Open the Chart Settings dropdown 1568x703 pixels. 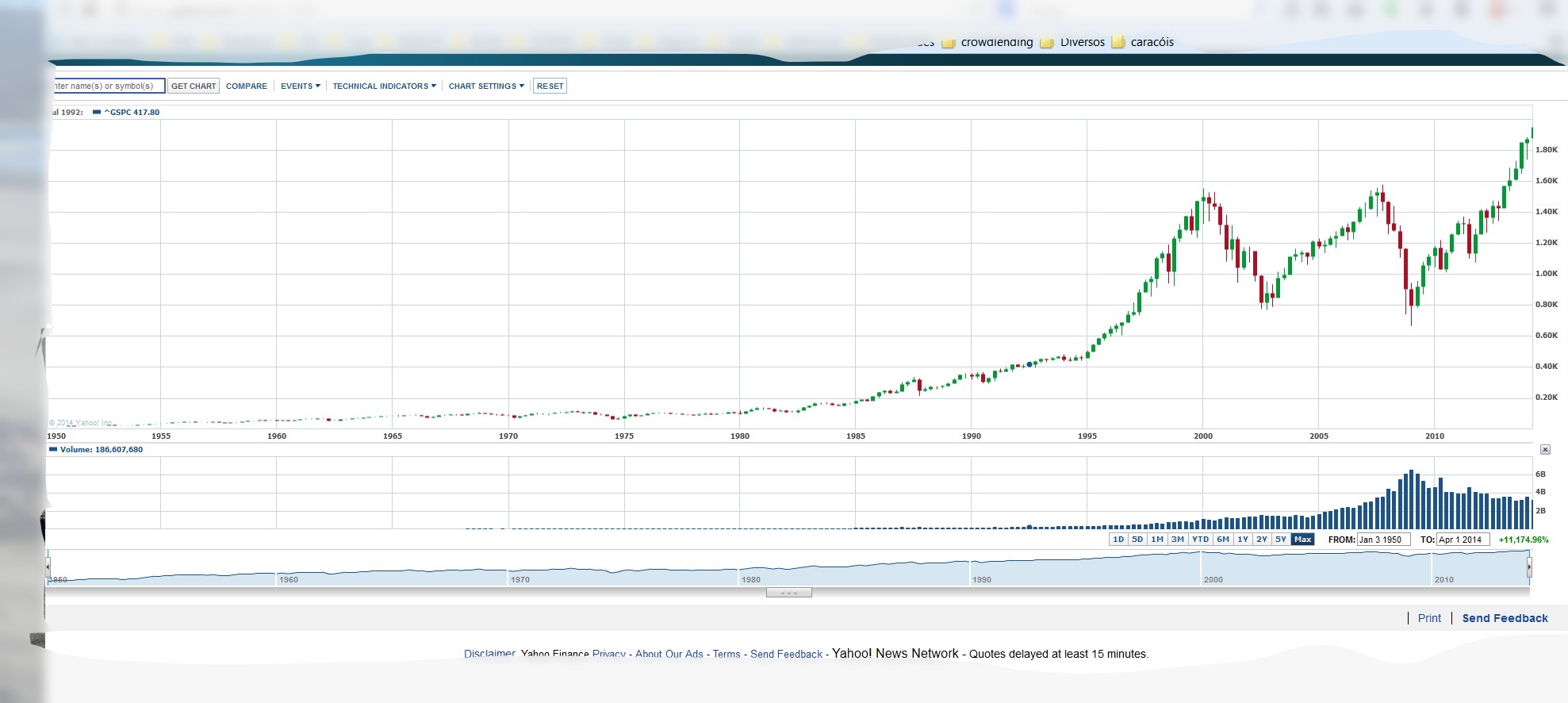pos(486,86)
